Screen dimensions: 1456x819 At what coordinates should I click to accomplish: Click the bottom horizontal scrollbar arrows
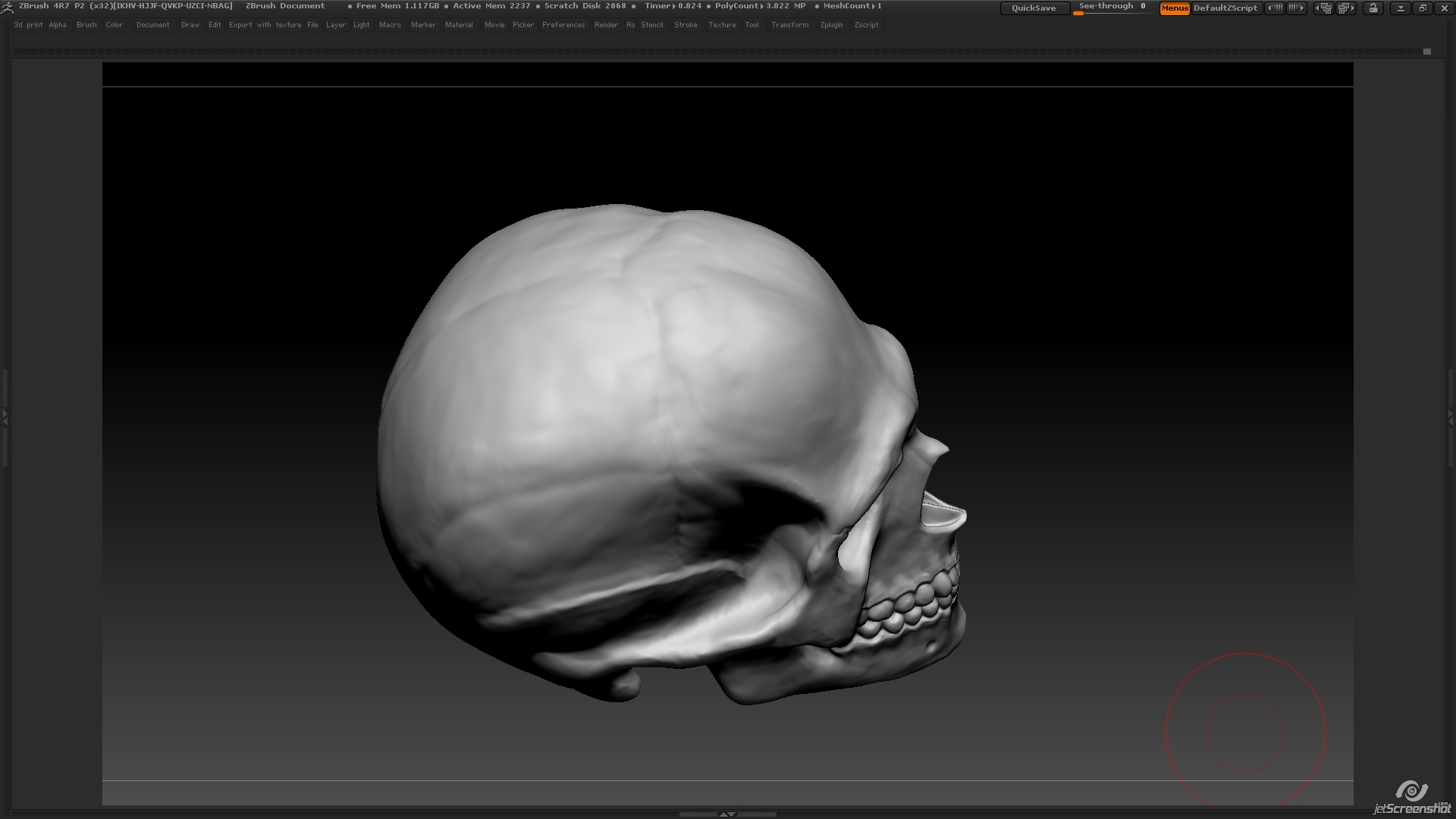click(730, 814)
